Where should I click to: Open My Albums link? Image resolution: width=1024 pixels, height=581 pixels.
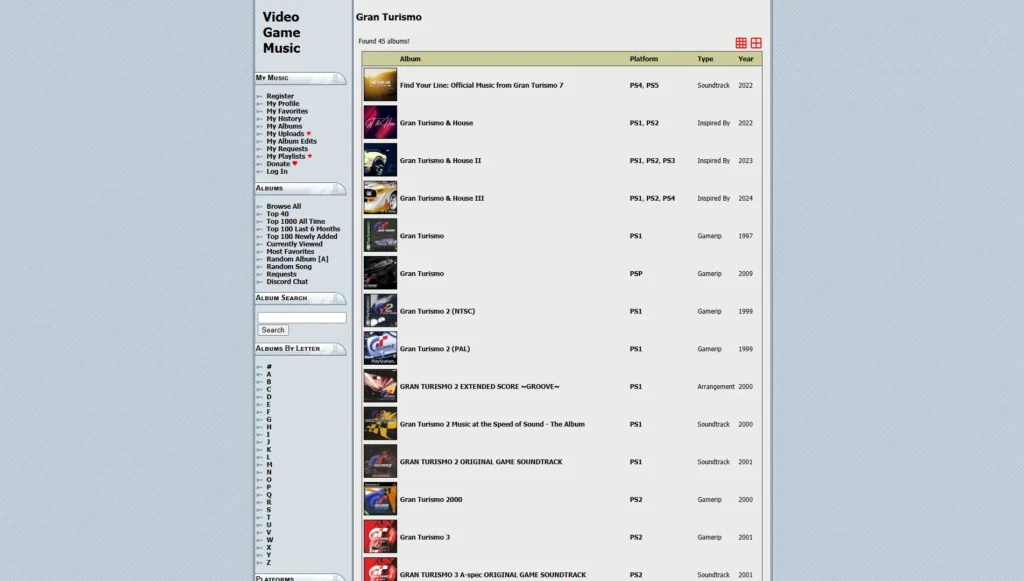point(283,126)
